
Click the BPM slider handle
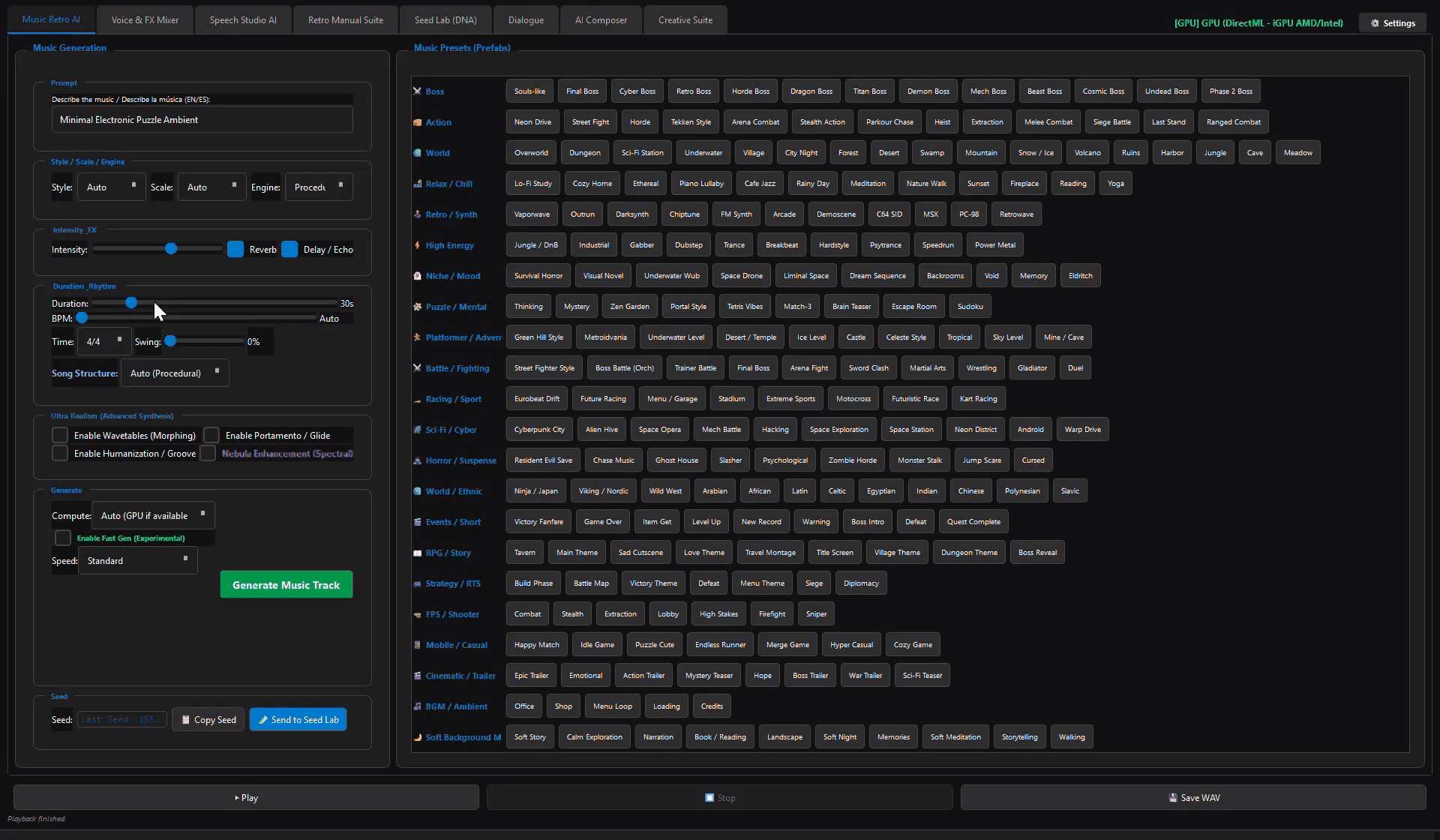[82, 318]
